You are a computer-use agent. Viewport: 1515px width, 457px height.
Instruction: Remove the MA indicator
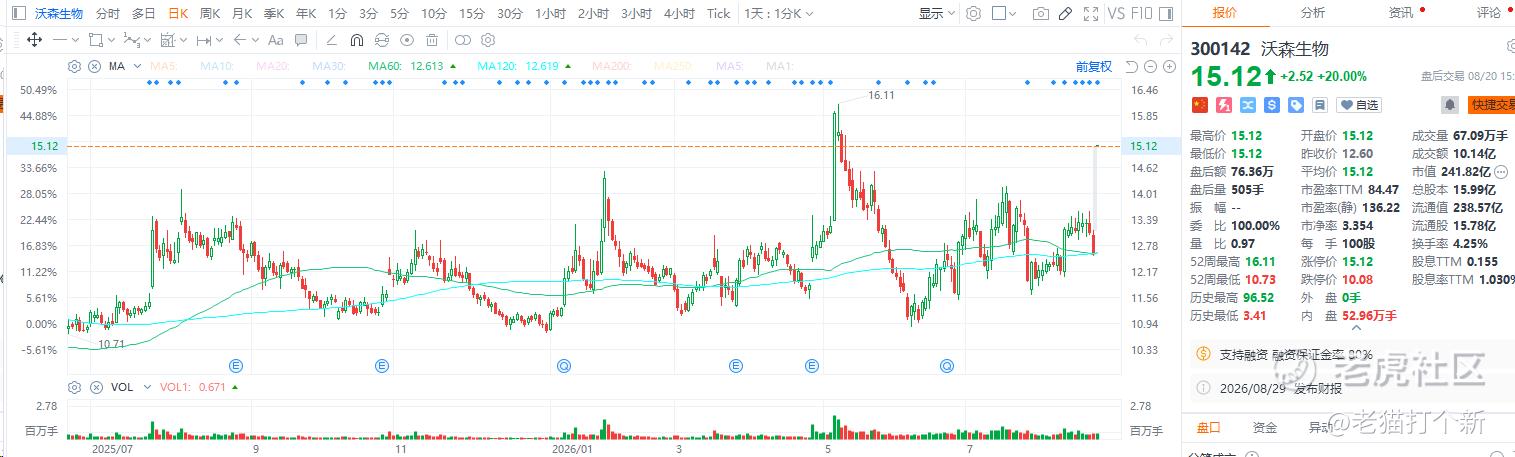pyautogui.click(x=94, y=66)
